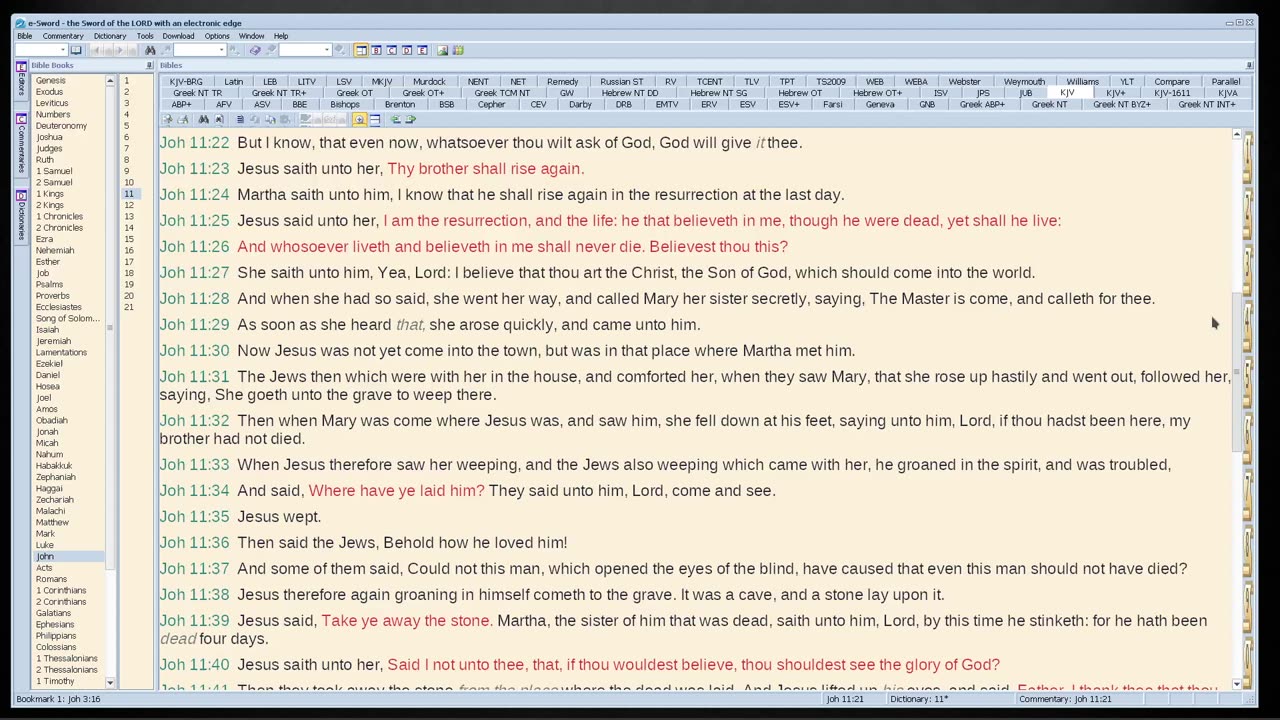Viewport: 1280px width, 720px height.
Task: Show the Commentary window with C icon
Action: [x=392, y=50]
